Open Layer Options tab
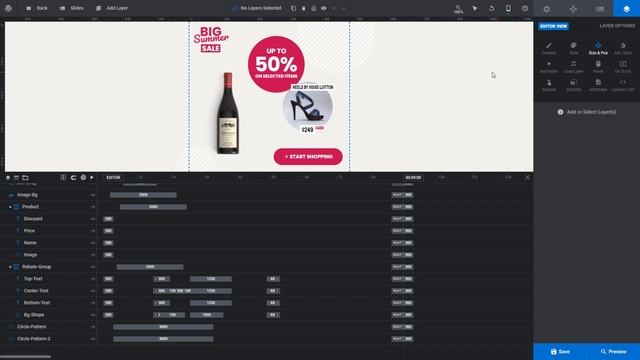Screen dimensions: 640x360 [627, 9]
